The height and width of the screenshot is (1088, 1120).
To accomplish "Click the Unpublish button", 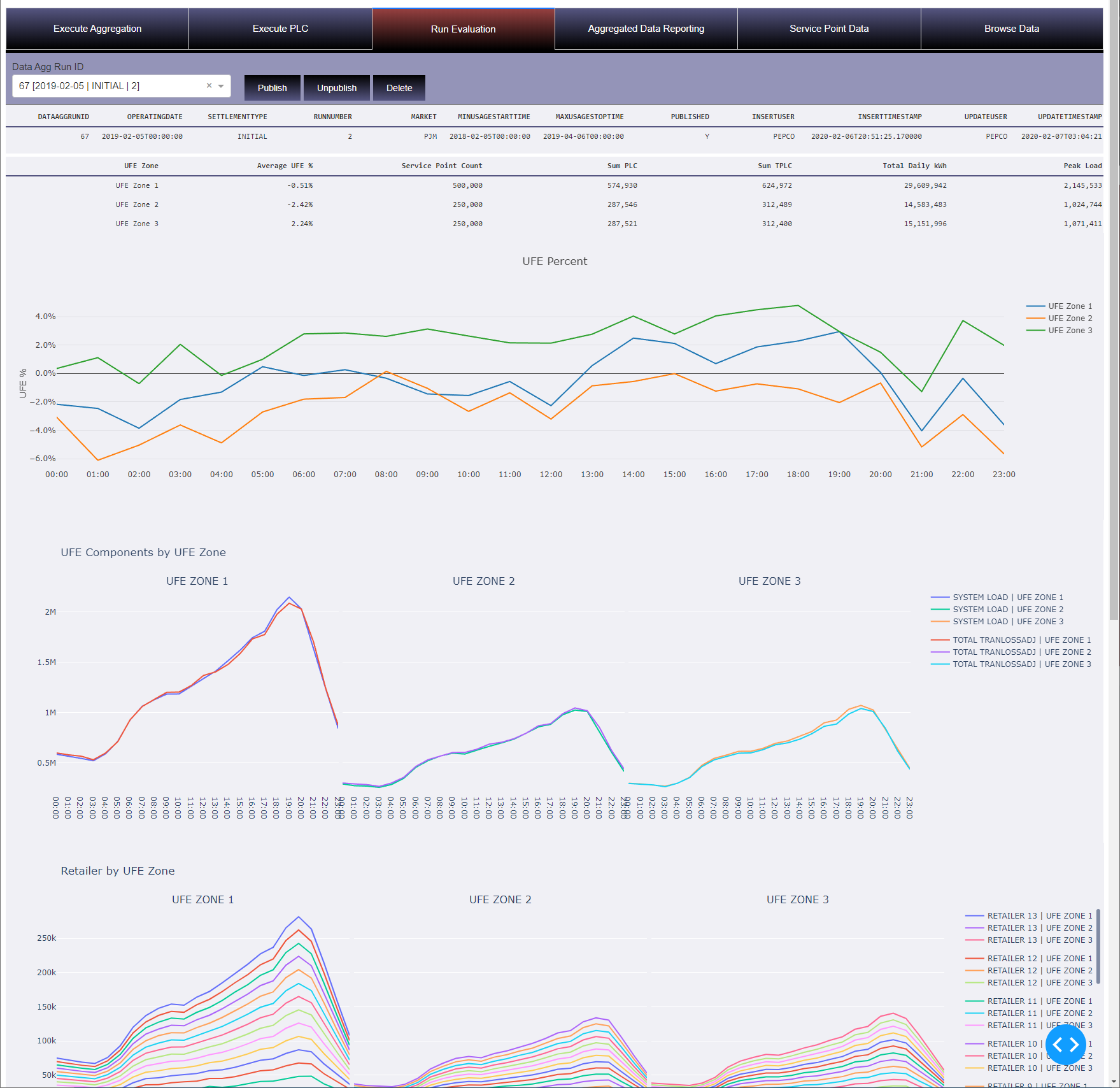I will pyautogui.click(x=337, y=88).
